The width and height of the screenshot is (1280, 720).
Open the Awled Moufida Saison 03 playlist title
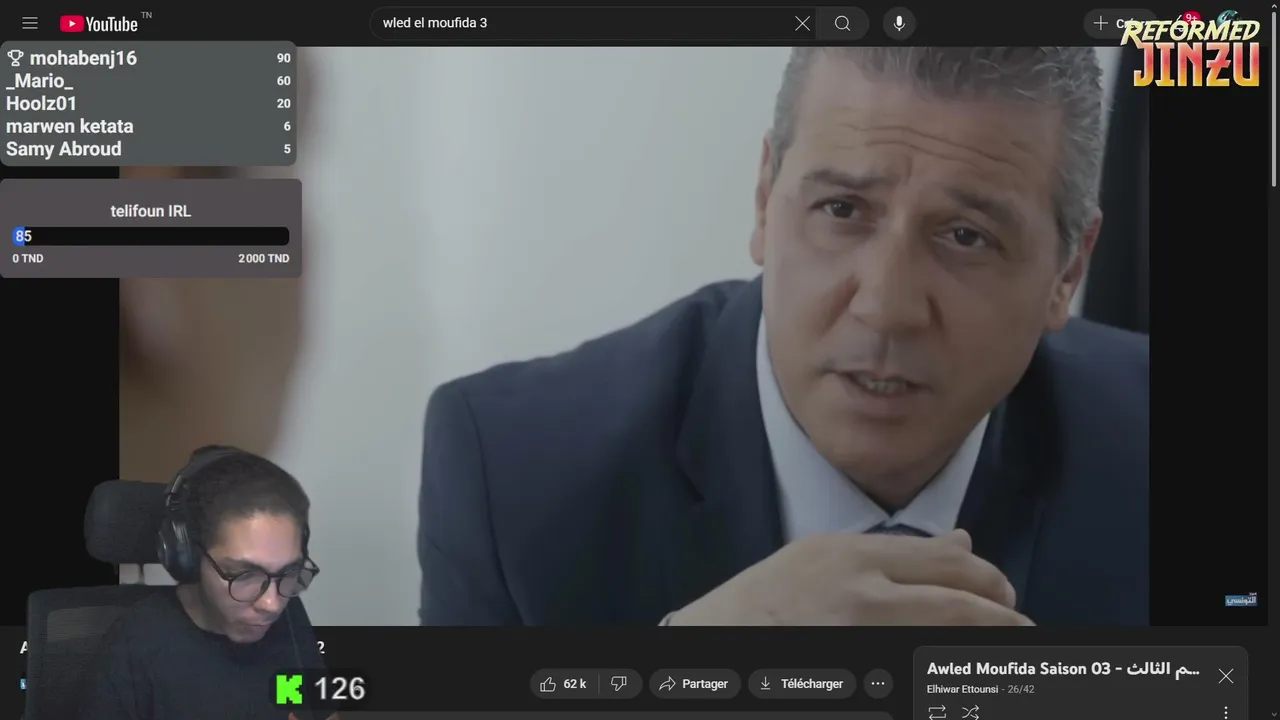pos(1063,669)
